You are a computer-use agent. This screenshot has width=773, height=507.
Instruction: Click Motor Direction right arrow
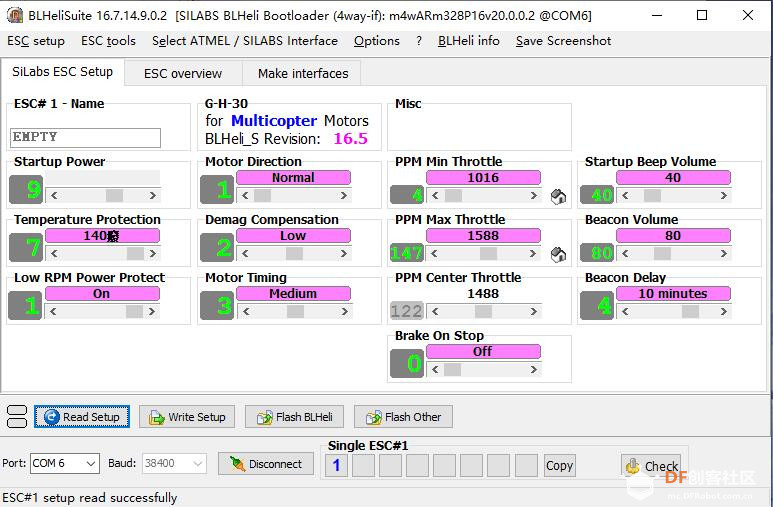344,196
